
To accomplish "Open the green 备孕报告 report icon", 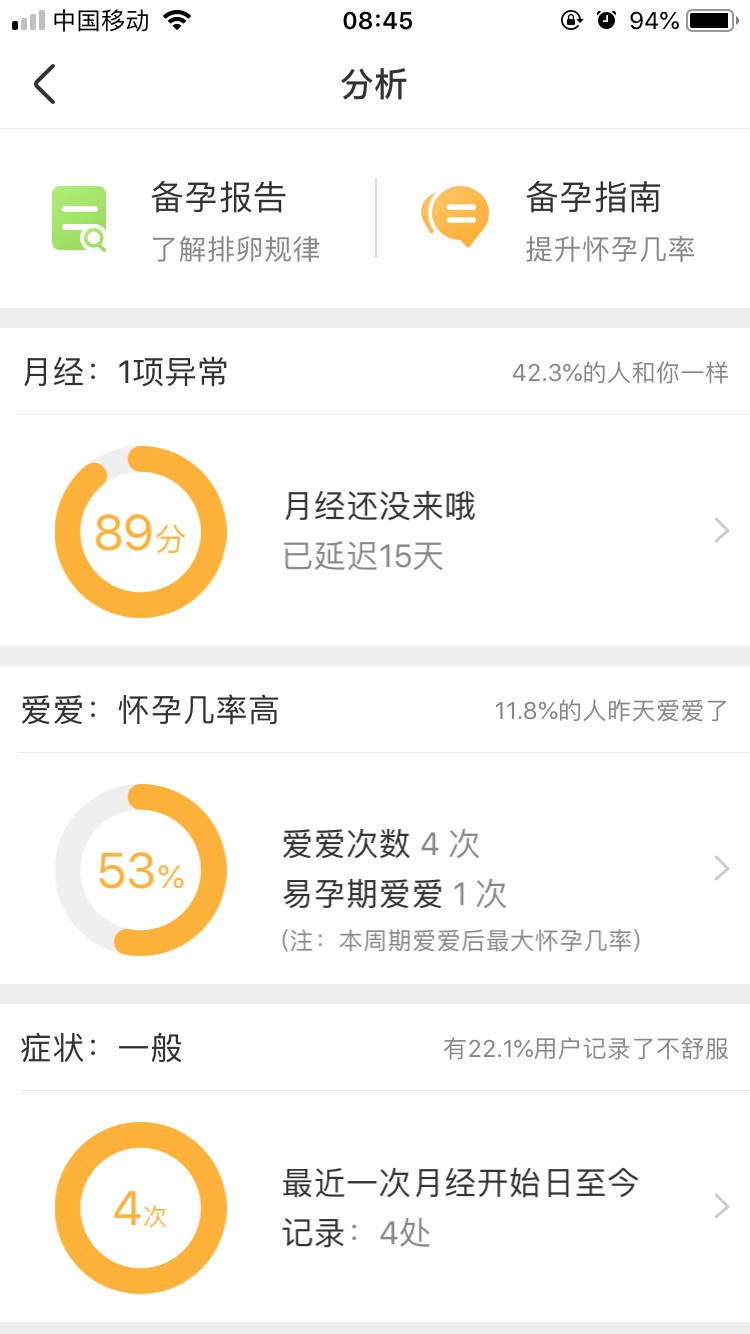I will point(79,218).
